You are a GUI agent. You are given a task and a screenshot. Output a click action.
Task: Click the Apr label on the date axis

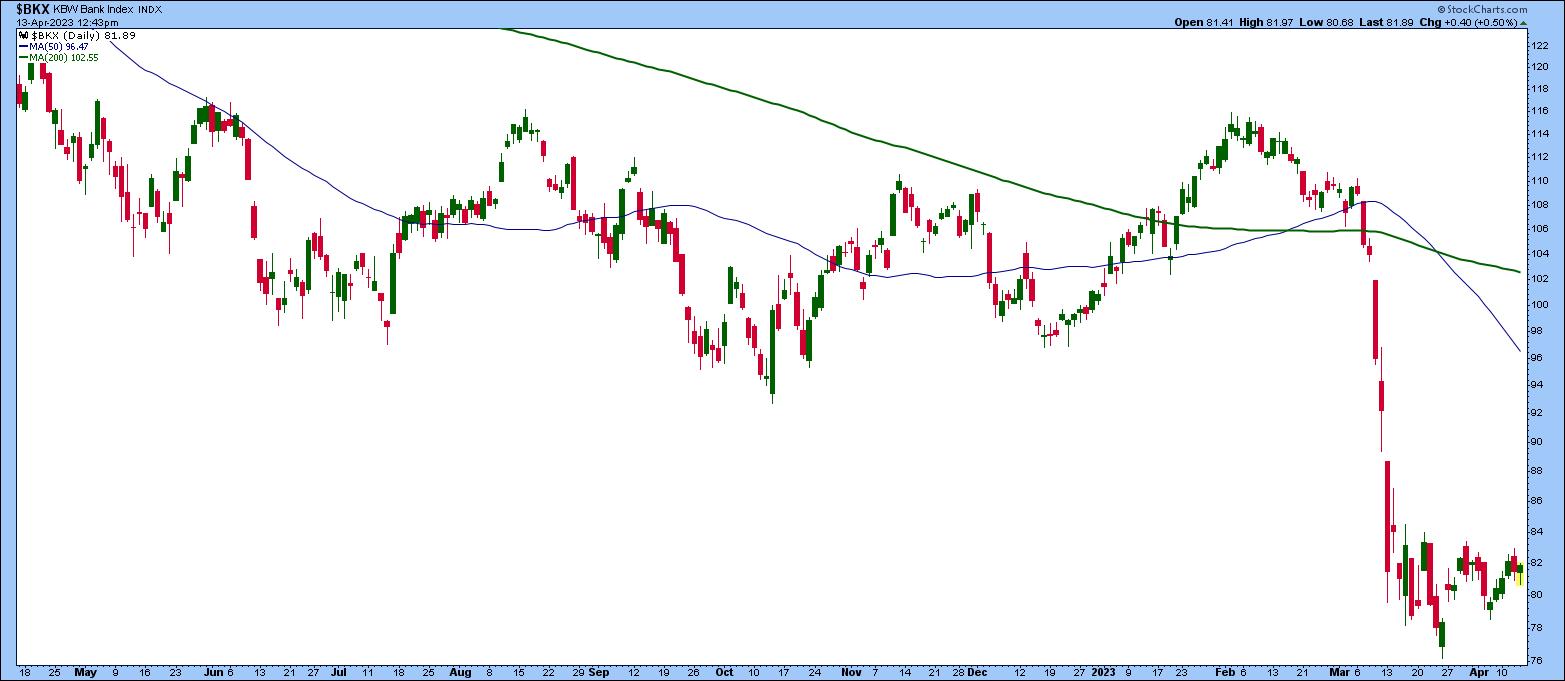(1476, 673)
